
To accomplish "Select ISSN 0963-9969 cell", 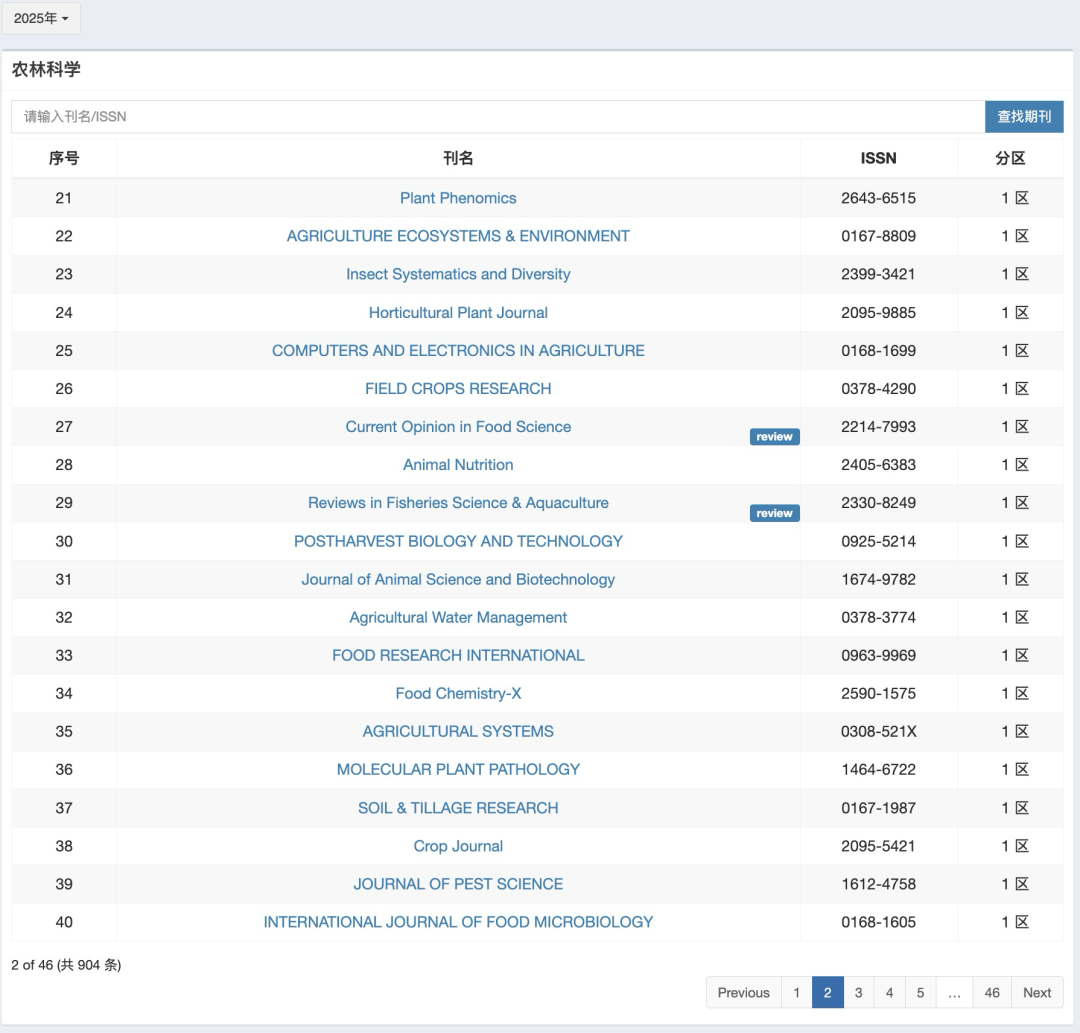I will coord(878,655).
